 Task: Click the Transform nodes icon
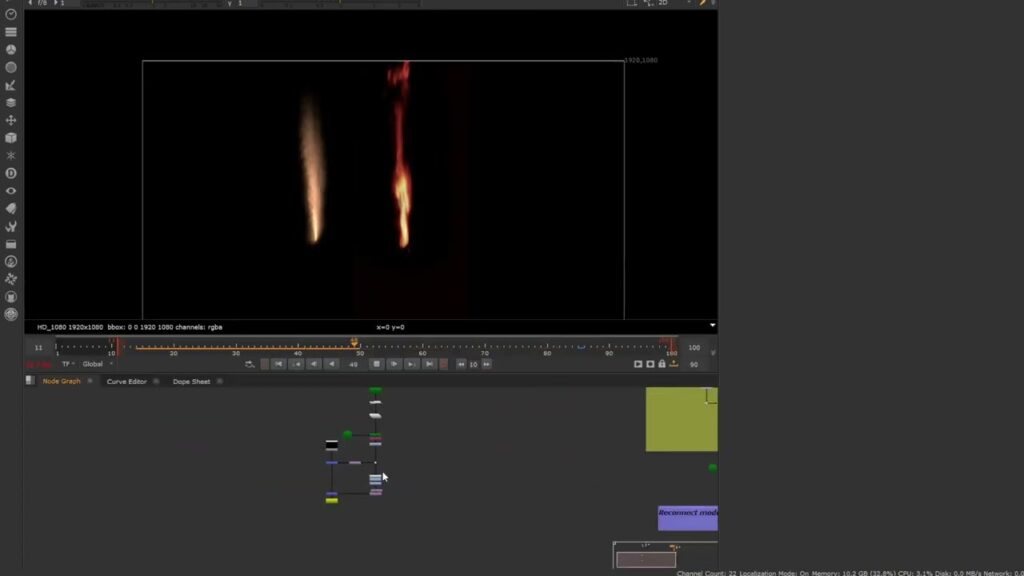point(11,121)
